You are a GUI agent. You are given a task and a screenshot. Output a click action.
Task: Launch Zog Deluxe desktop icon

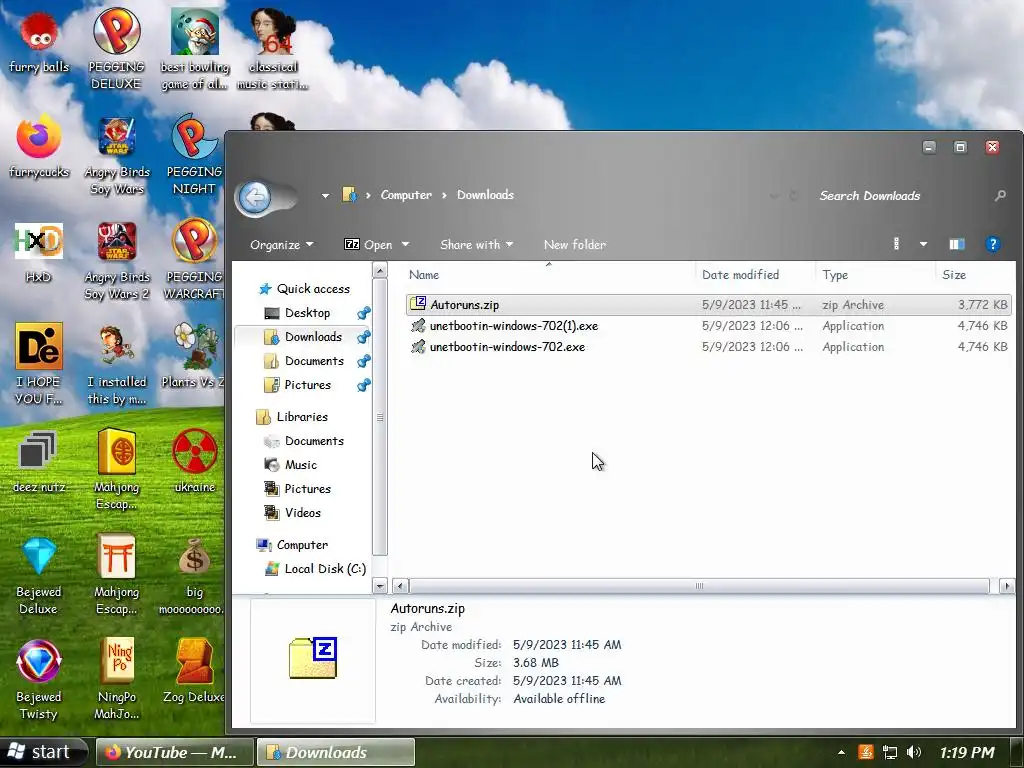point(194,671)
